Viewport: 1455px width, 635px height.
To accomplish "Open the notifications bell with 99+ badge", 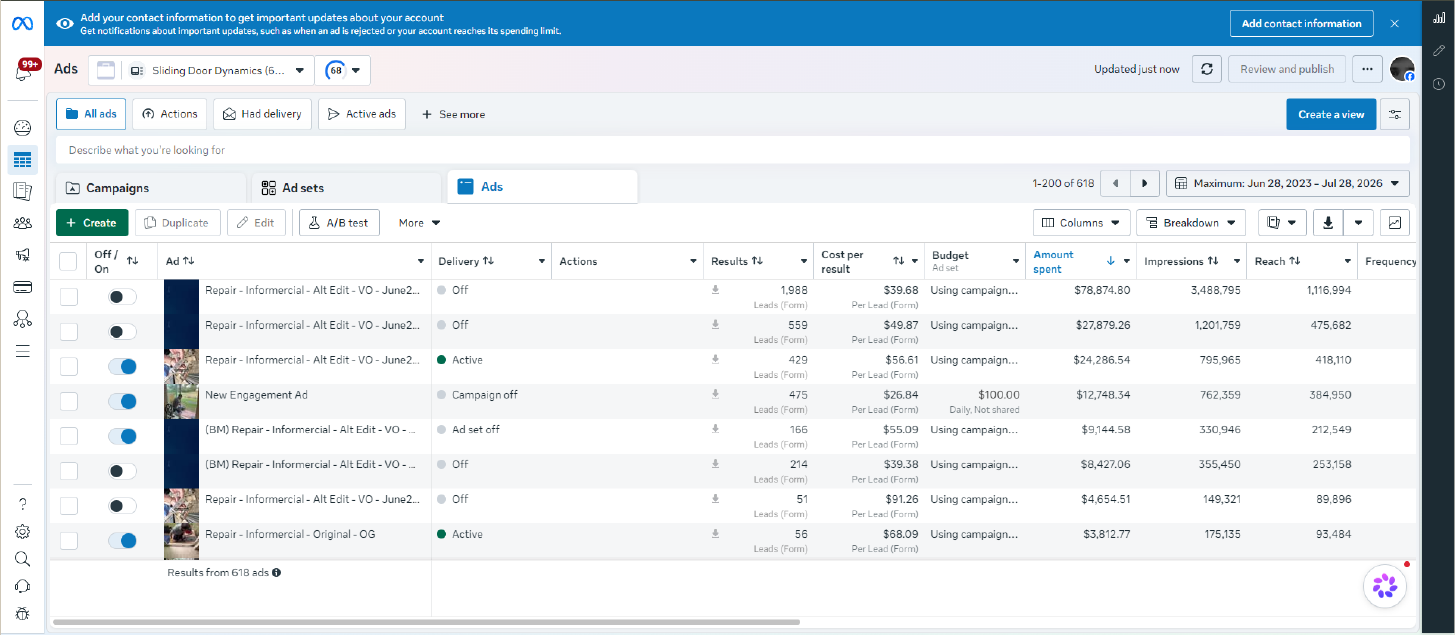I will tap(24, 70).
